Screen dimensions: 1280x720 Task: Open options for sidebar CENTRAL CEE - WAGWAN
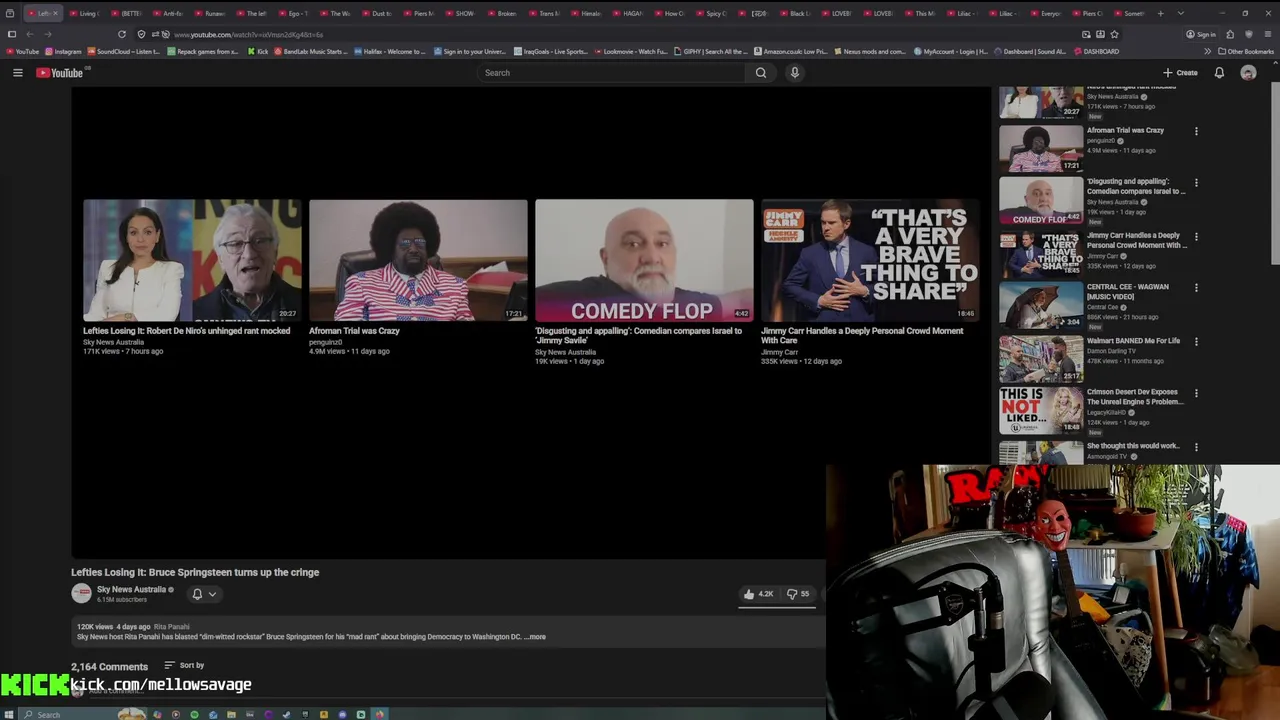click(1196, 288)
